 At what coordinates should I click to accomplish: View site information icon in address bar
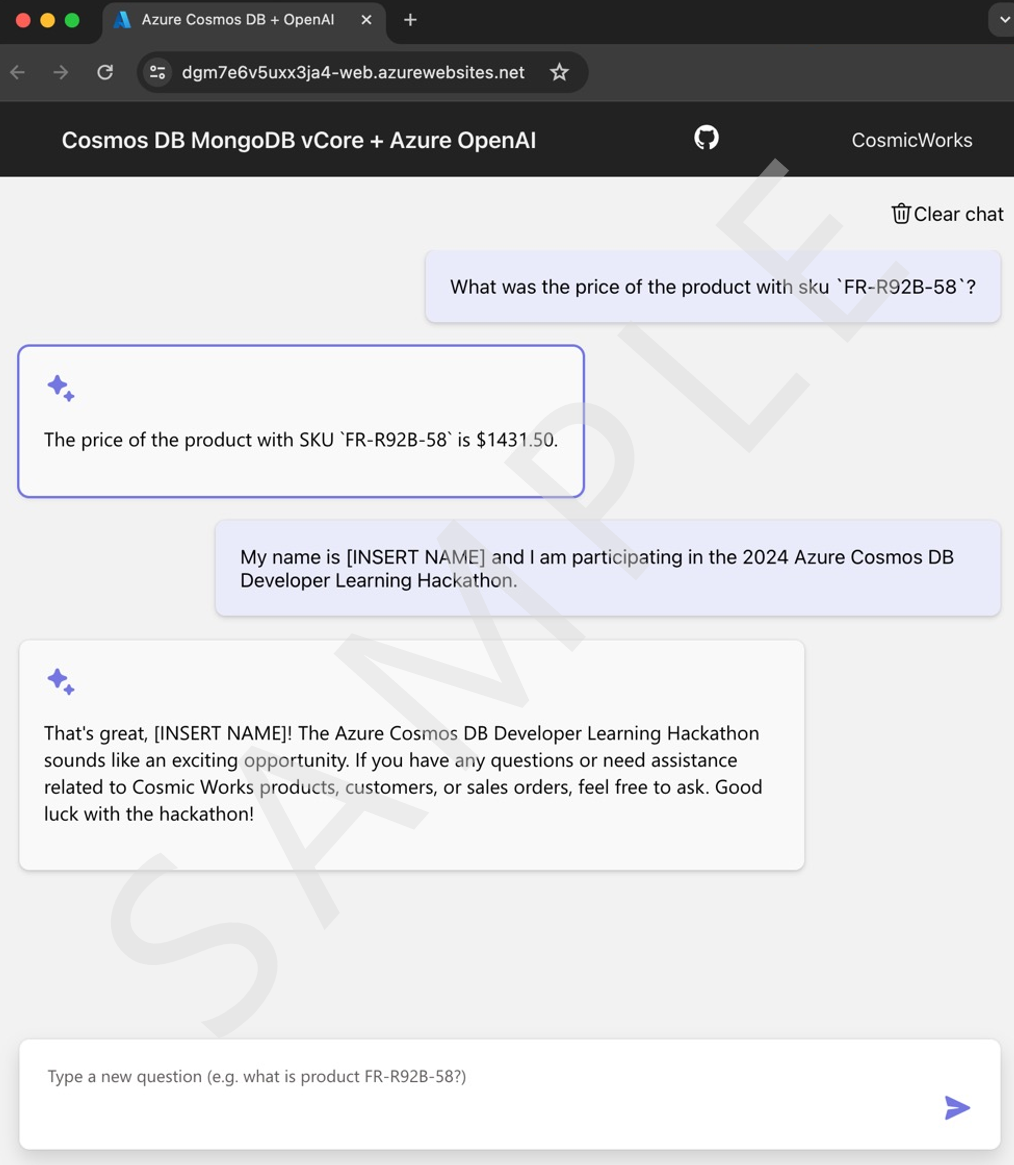tap(157, 72)
